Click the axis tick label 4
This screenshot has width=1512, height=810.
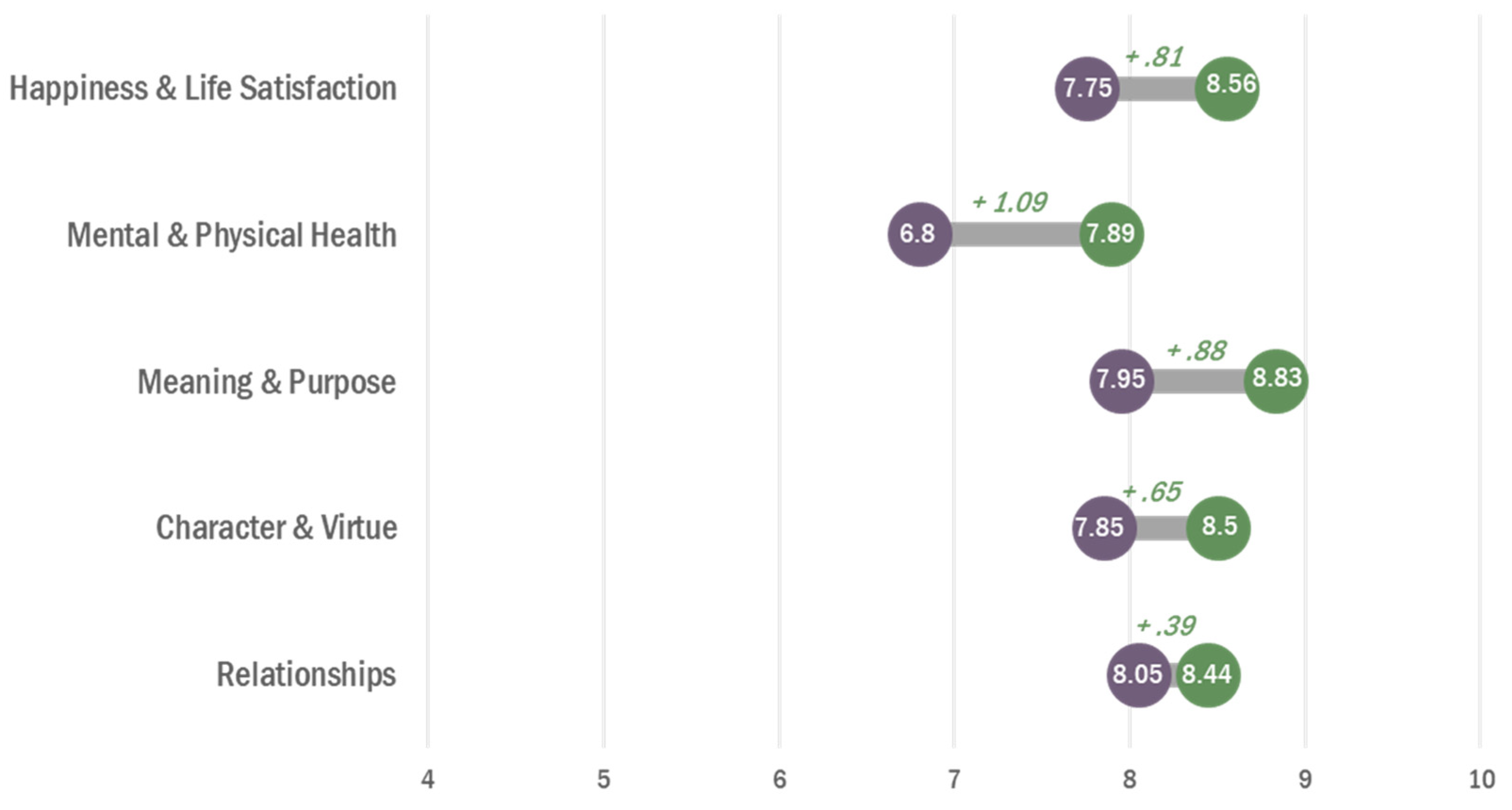point(428,779)
